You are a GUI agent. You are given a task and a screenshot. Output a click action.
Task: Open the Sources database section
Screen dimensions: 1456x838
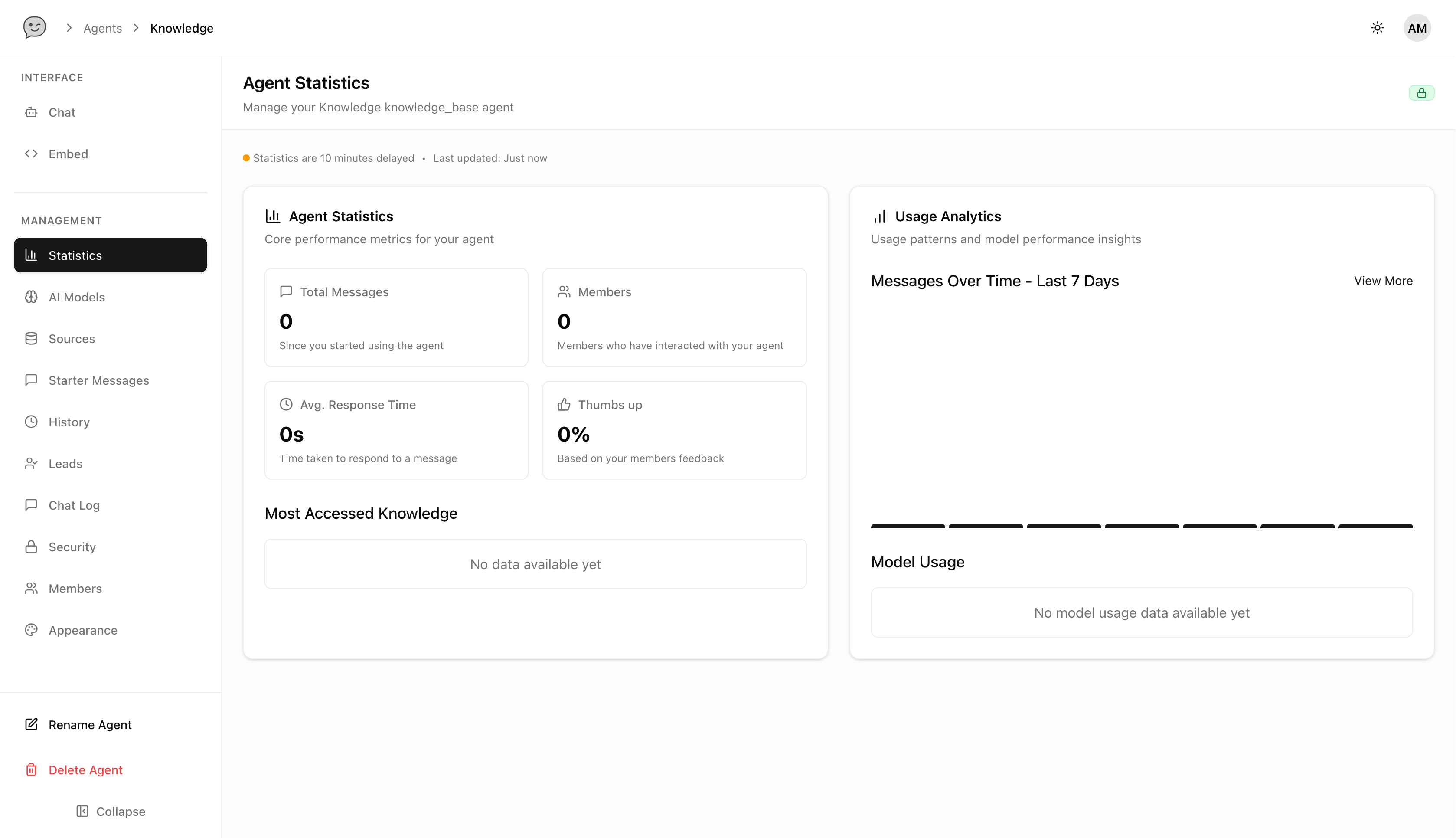coord(72,338)
